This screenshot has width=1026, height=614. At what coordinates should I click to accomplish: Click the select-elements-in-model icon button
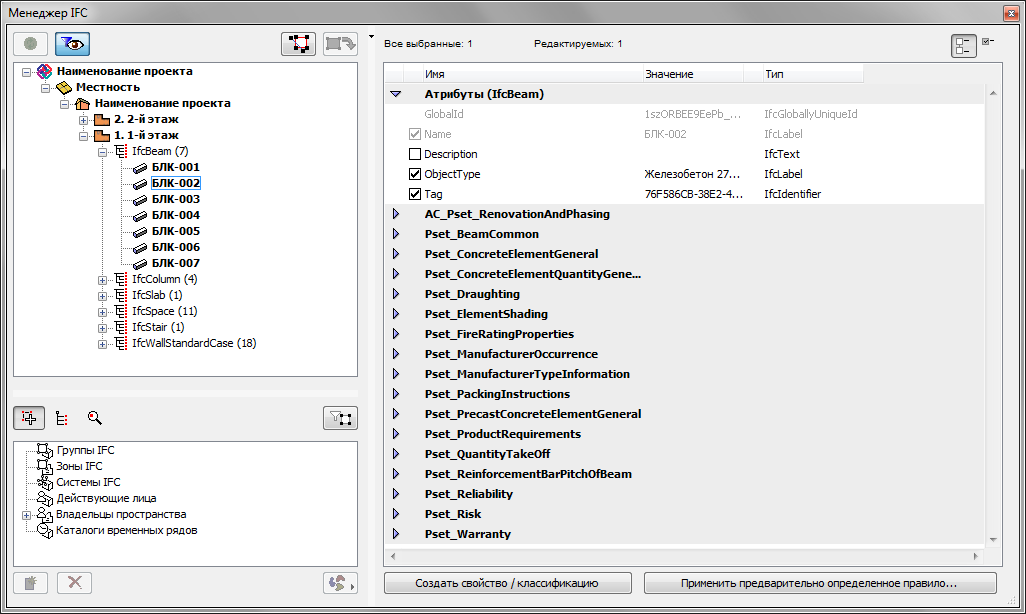click(x=298, y=44)
